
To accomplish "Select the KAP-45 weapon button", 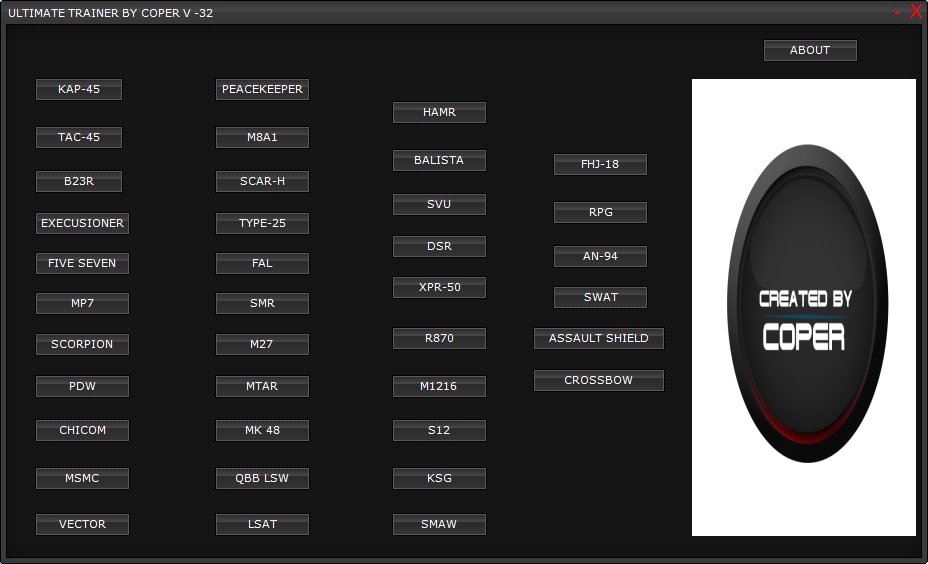I will tap(79, 89).
